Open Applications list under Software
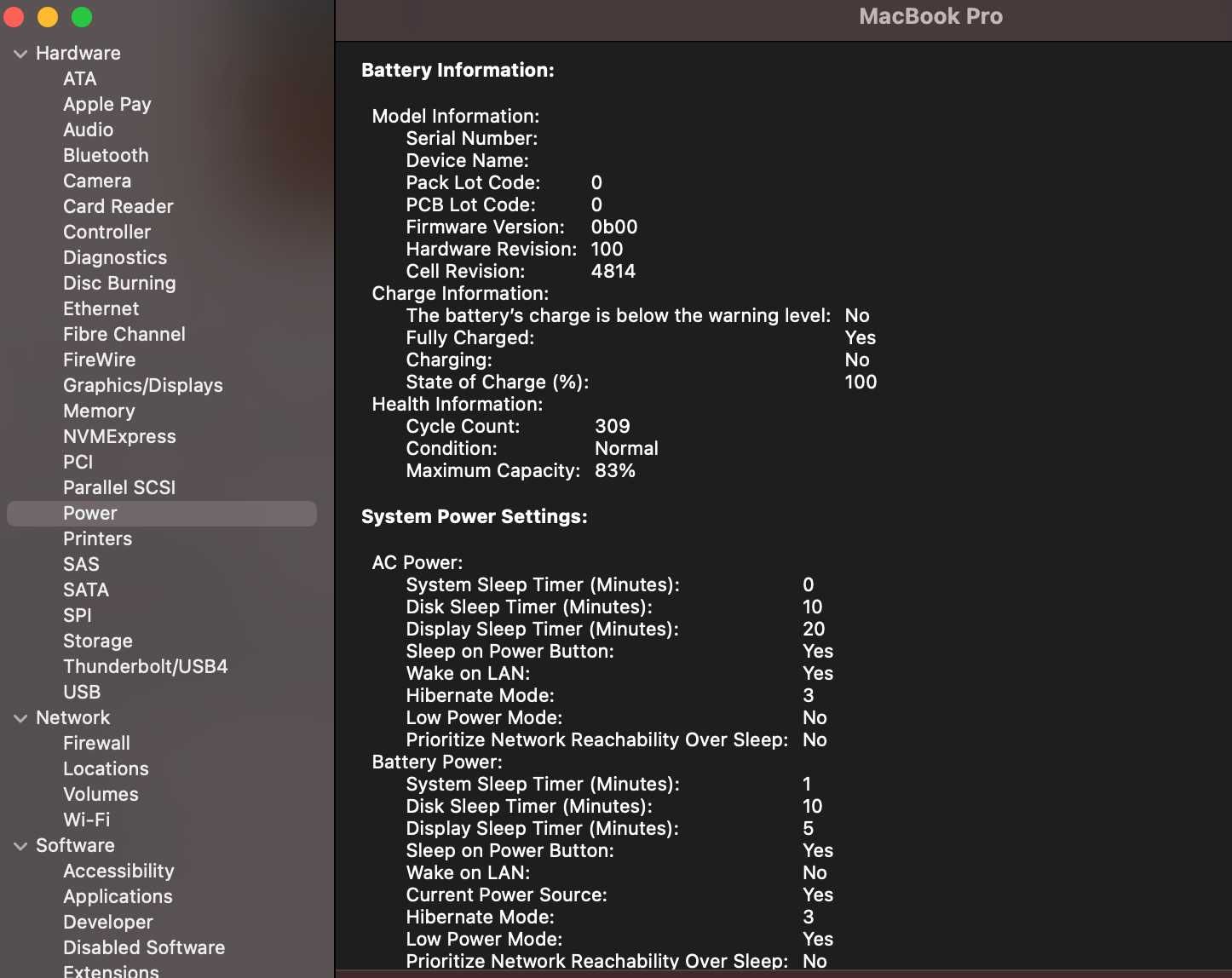 [118, 896]
